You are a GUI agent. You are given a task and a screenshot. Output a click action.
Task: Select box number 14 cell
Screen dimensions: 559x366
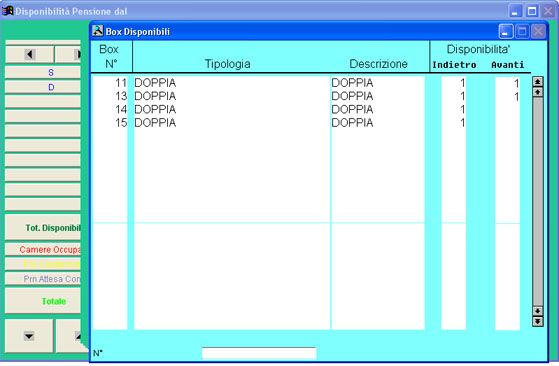121,109
